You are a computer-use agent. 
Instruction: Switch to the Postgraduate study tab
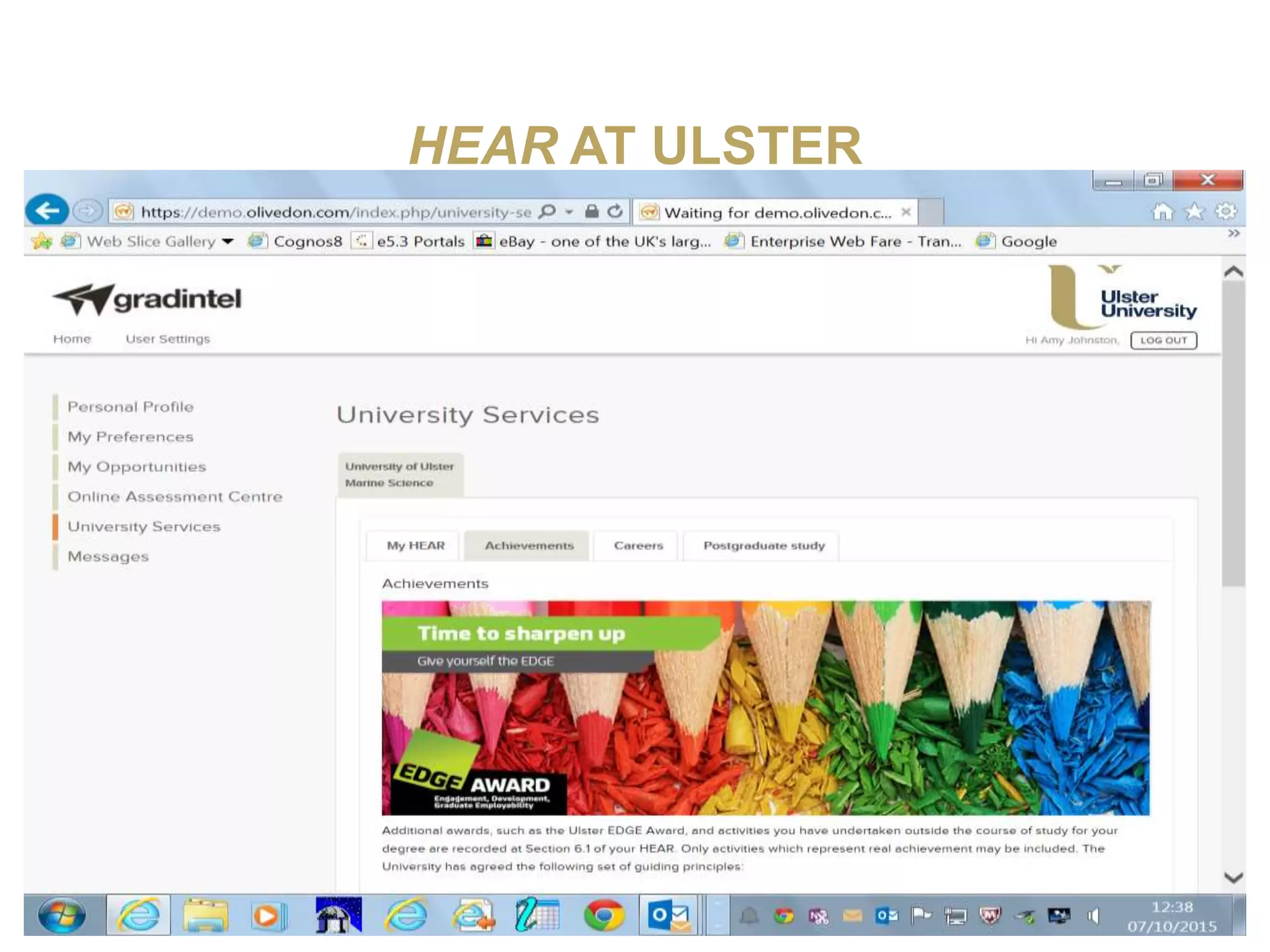coord(762,546)
